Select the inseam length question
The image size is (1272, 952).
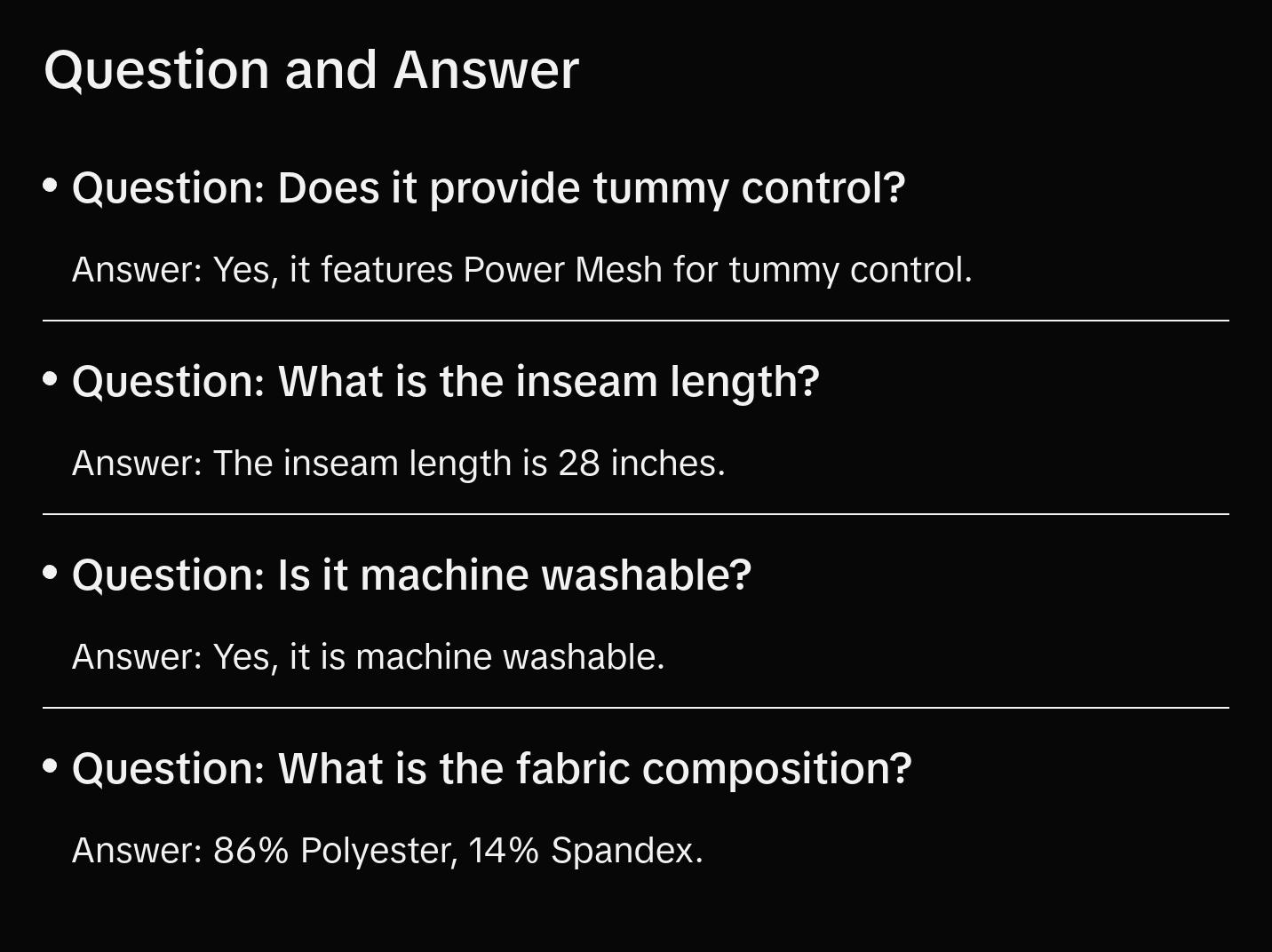coord(445,382)
